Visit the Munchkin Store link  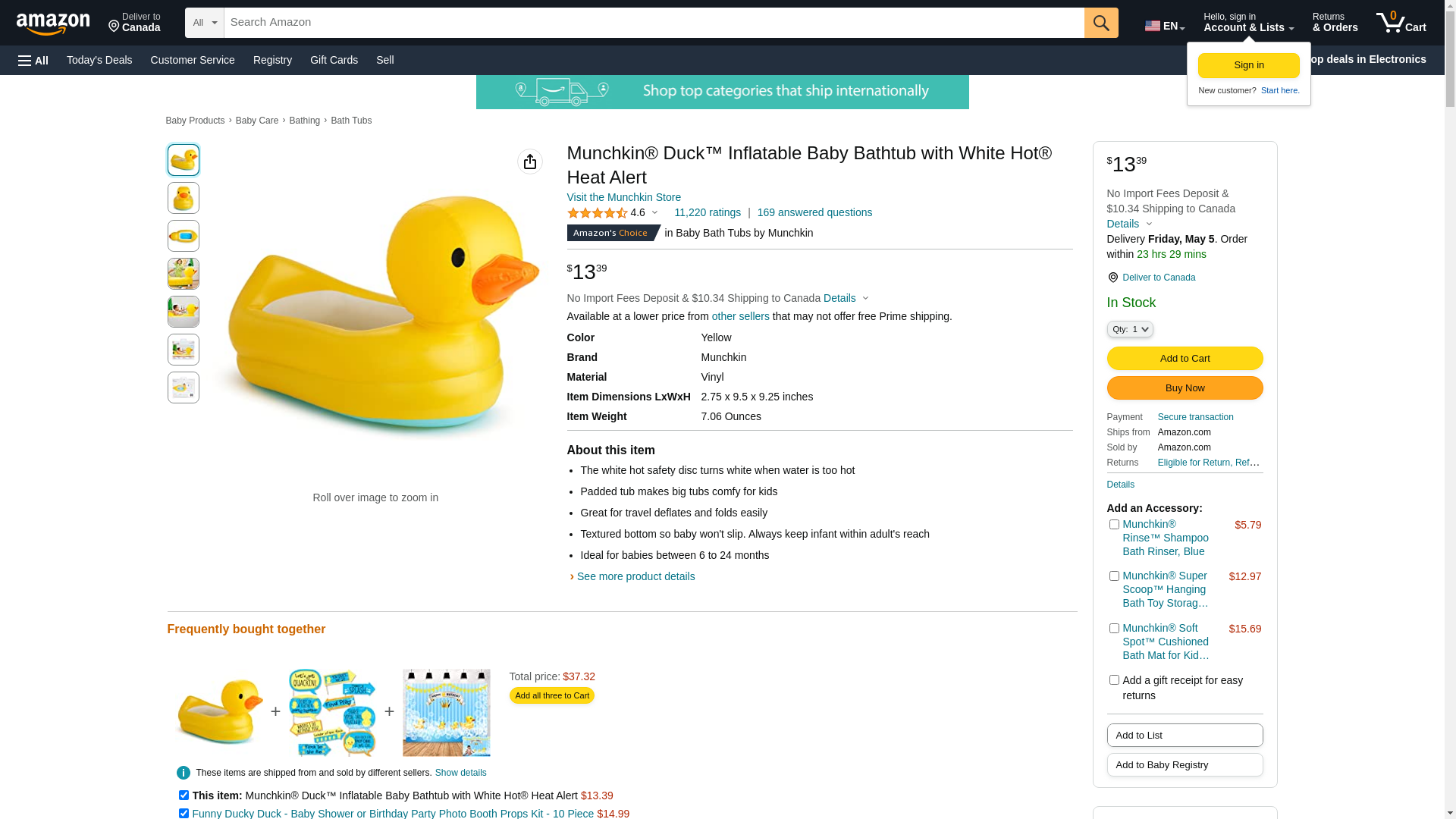(x=623, y=197)
